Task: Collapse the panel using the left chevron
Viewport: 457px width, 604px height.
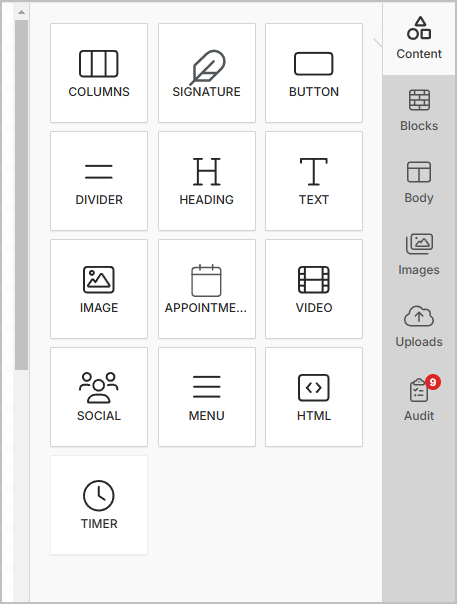Action: click(378, 39)
